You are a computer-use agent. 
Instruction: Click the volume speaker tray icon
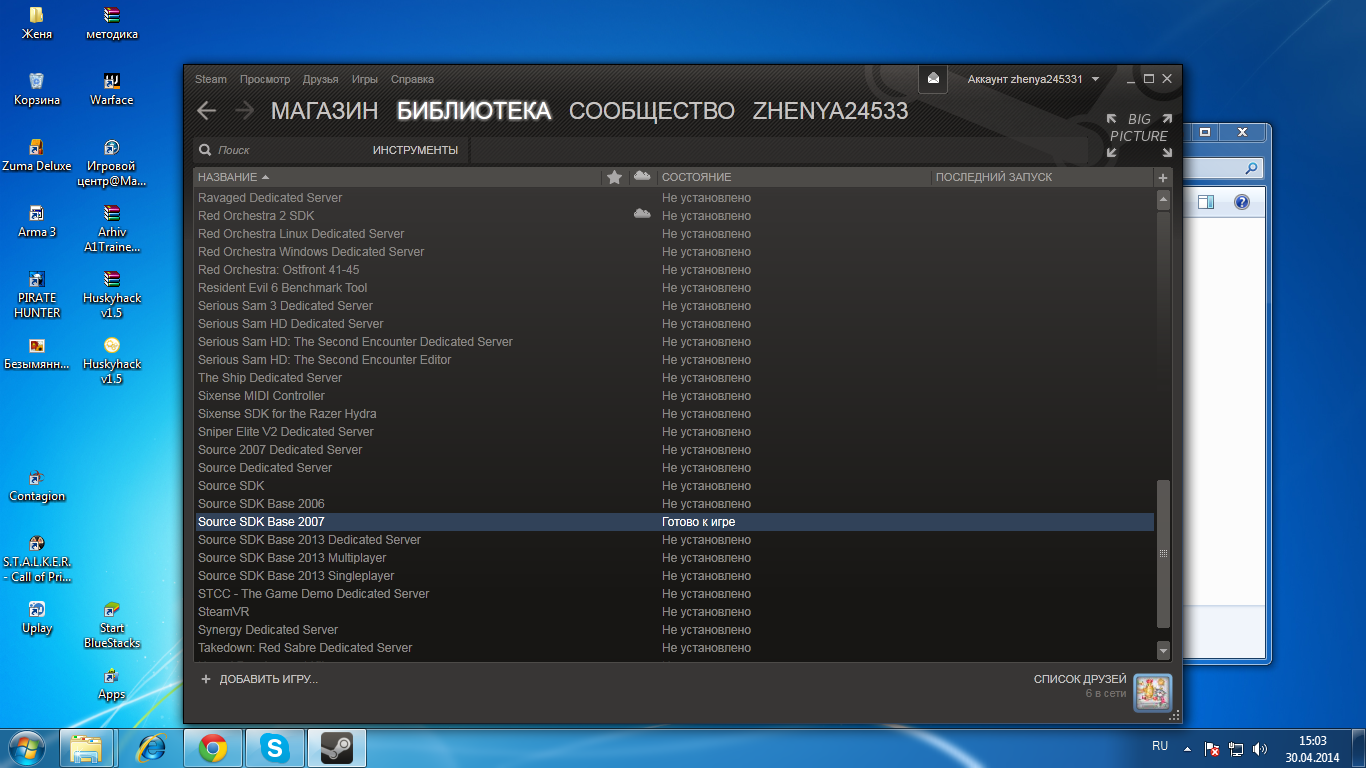[x=1260, y=748]
